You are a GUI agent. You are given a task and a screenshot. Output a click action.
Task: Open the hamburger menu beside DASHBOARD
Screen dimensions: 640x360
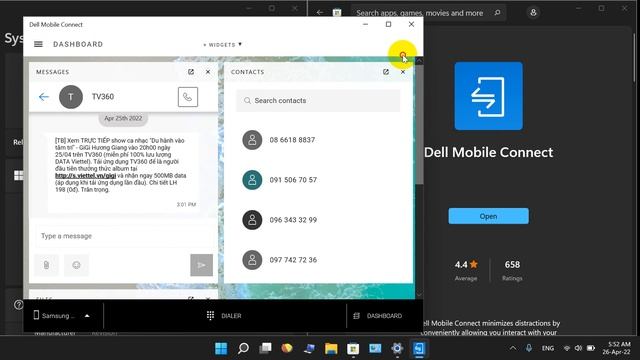click(x=38, y=44)
